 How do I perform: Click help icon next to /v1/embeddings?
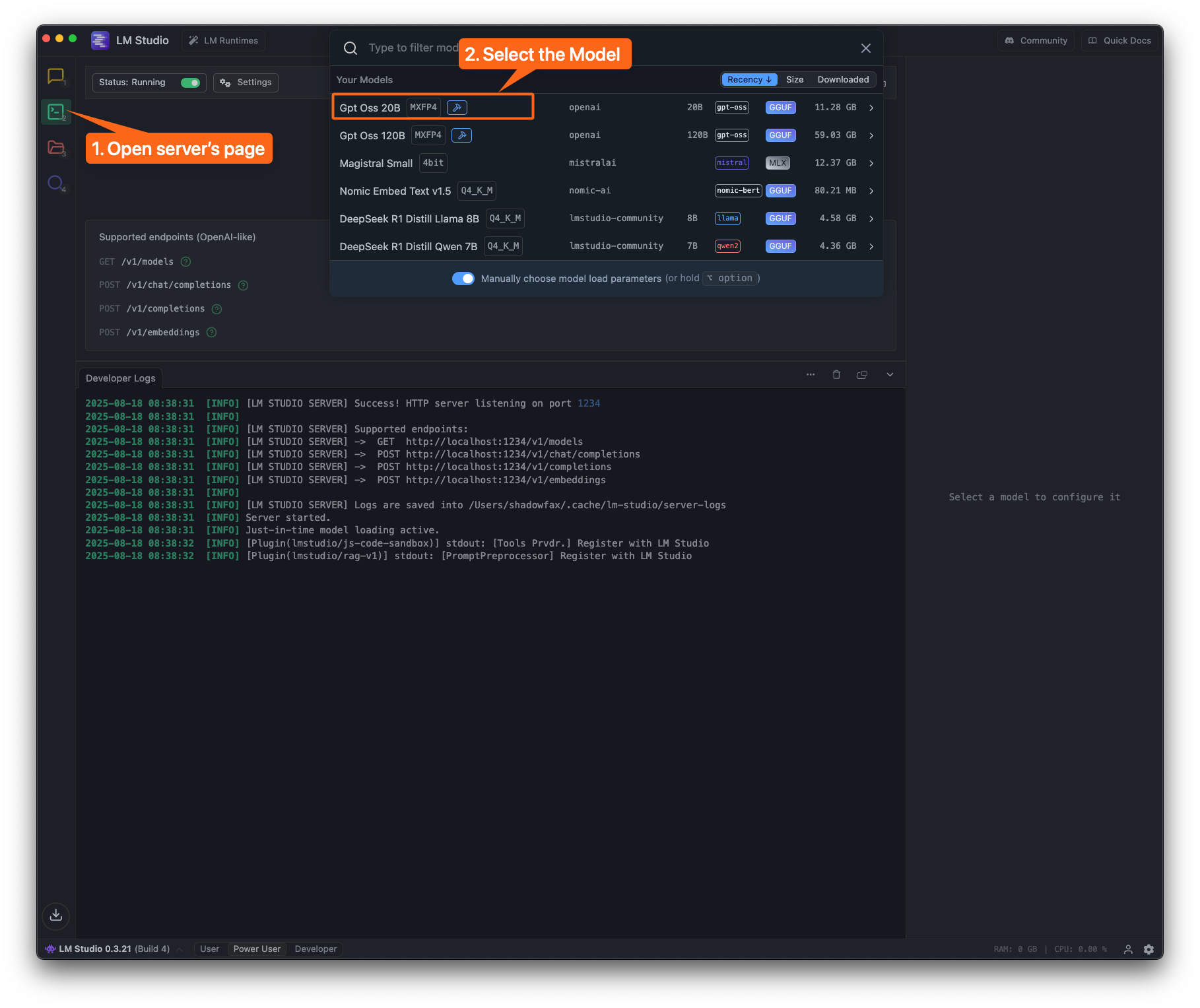point(211,333)
